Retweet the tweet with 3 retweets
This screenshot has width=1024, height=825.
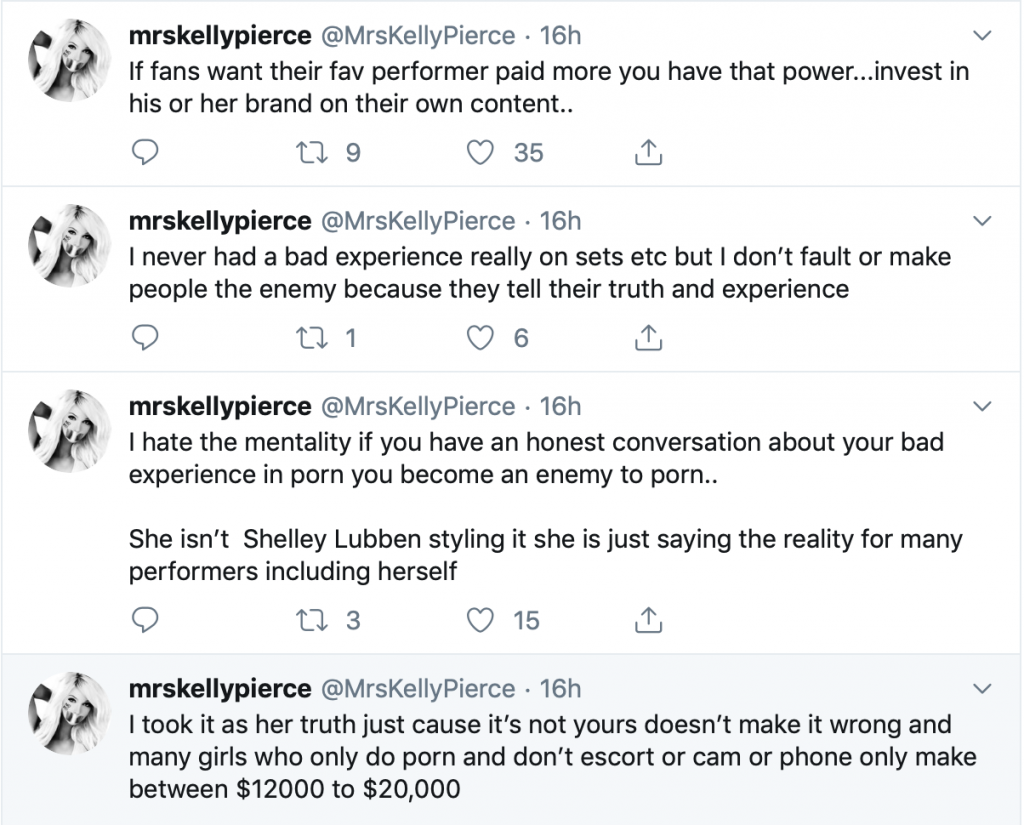311,620
